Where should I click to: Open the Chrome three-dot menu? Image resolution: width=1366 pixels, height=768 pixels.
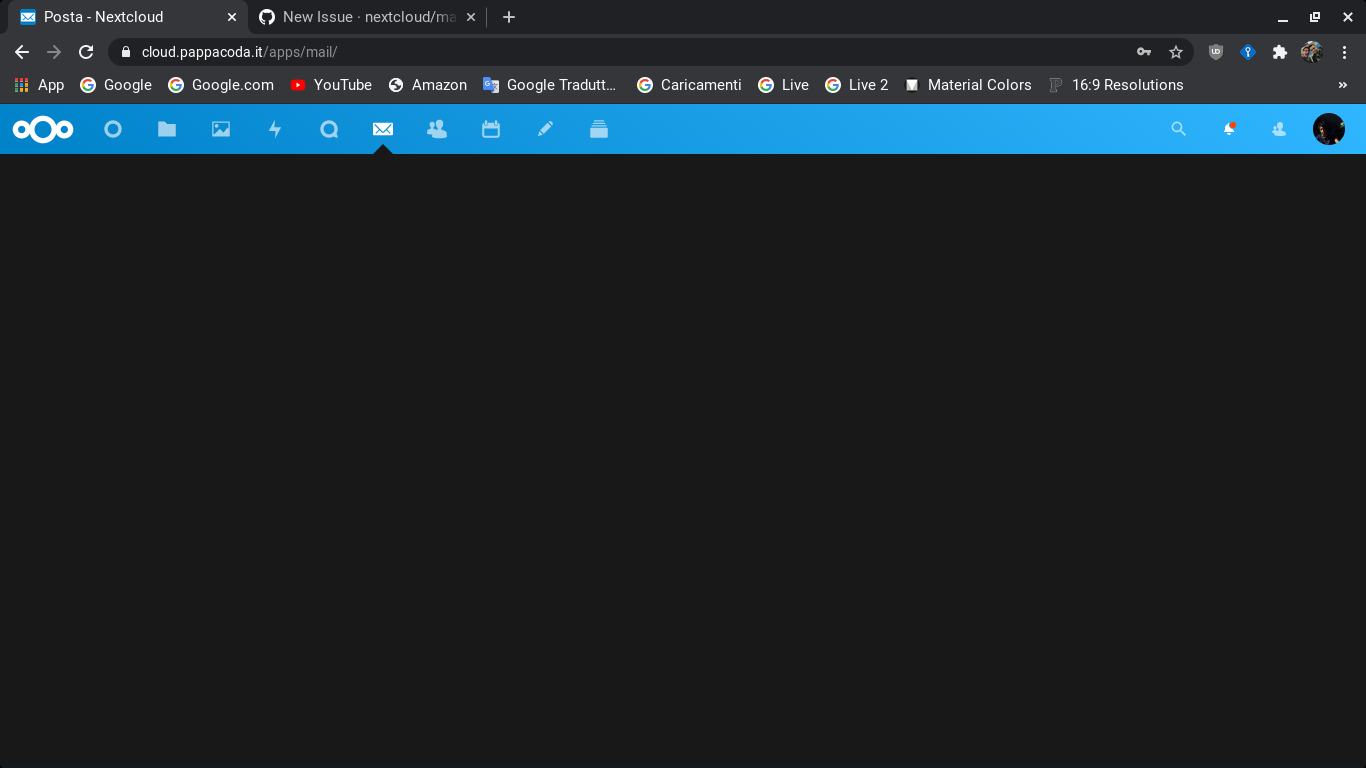click(1344, 52)
